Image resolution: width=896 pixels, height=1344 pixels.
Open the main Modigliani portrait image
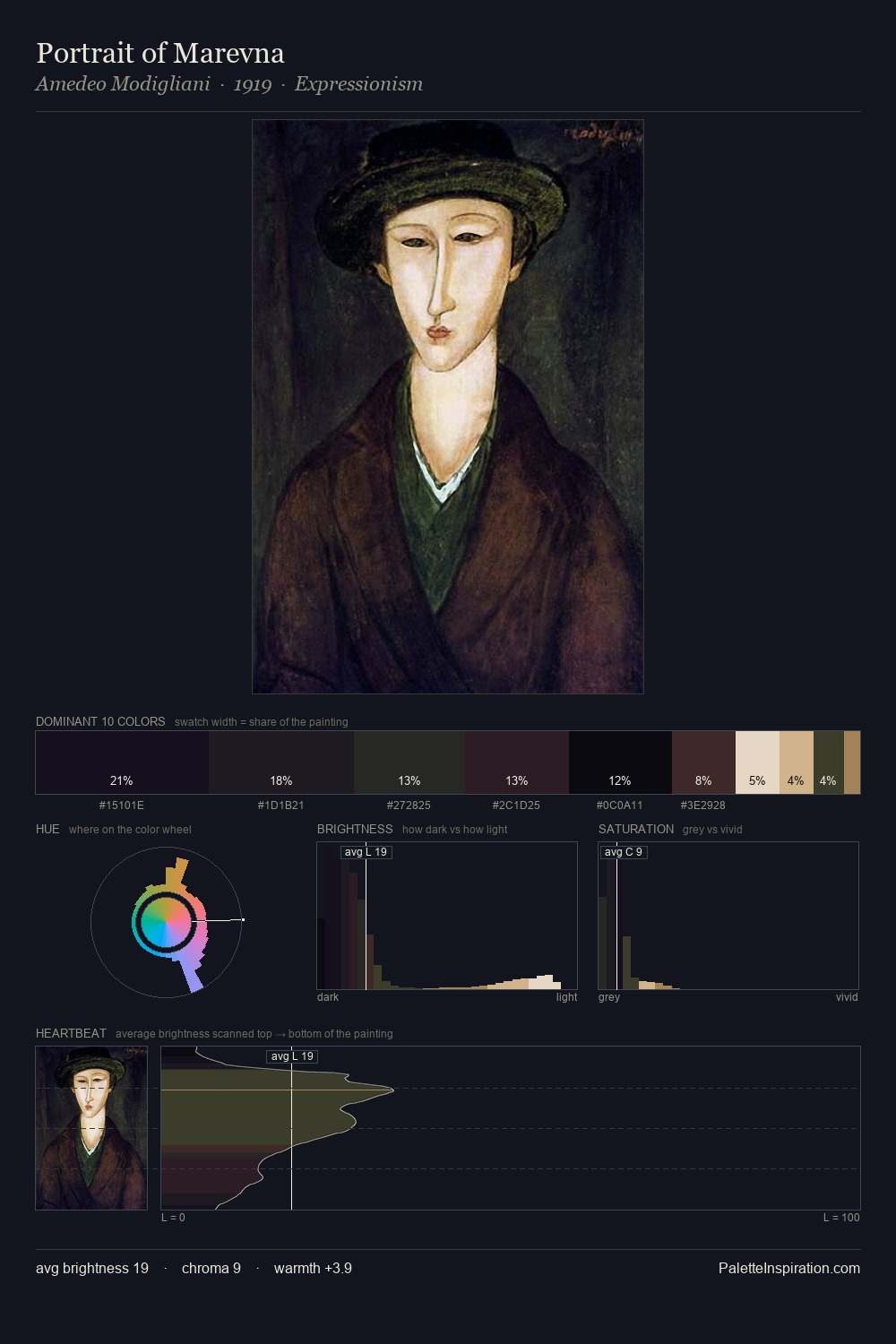click(x=448, y=407)
